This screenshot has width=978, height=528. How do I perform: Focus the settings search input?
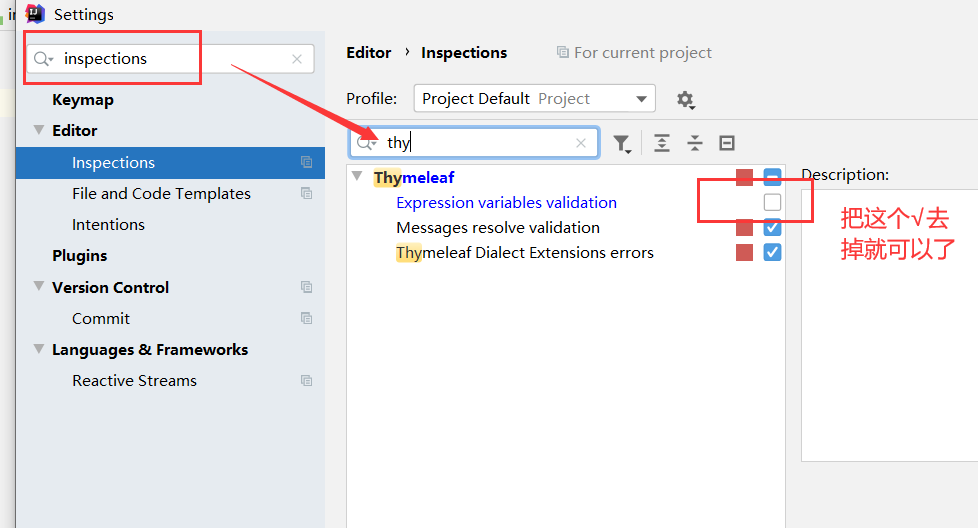[x=170, y=59]
